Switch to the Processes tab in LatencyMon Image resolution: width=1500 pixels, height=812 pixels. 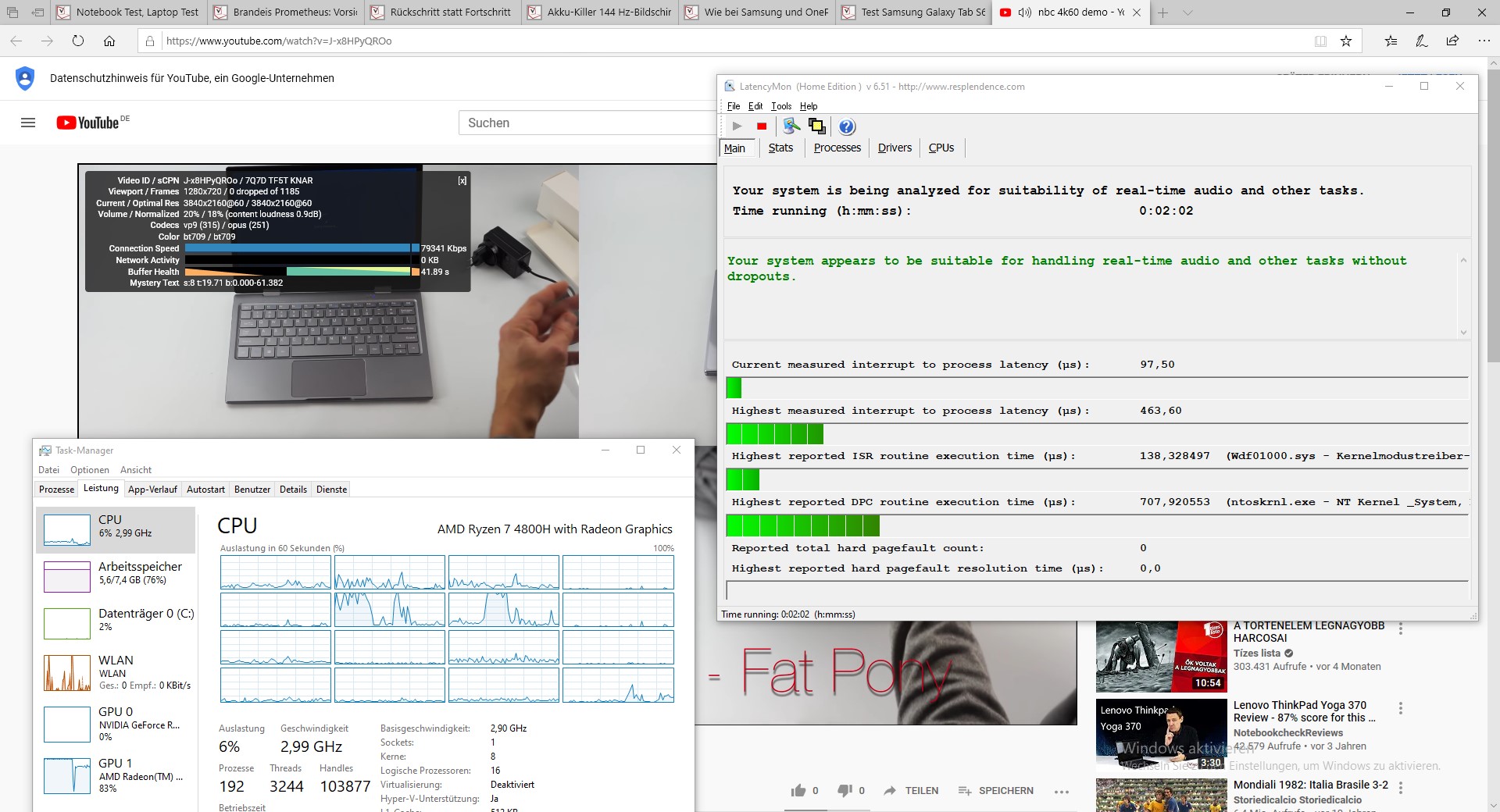pyautogui.click(x=837, y=148)
